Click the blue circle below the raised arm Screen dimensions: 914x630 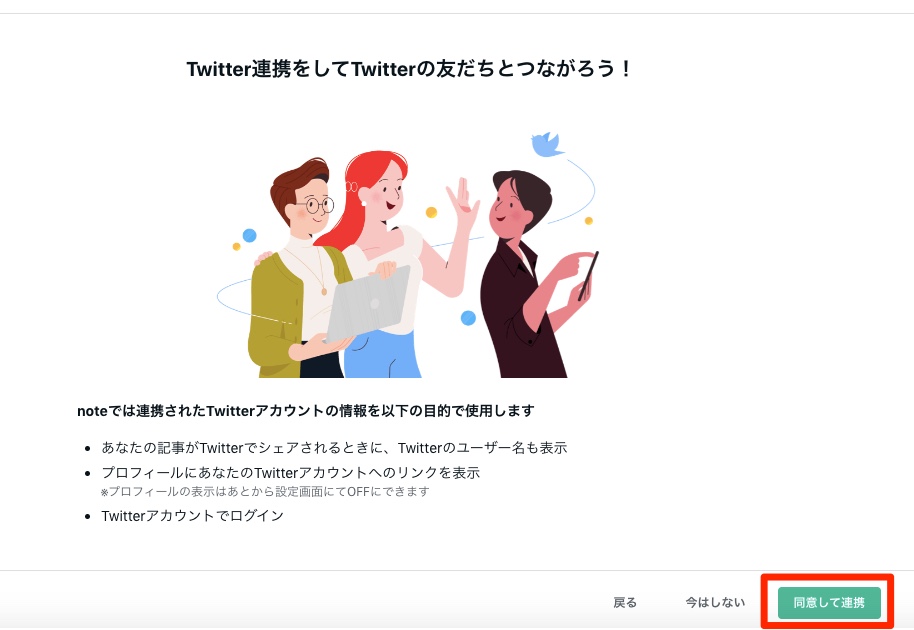click(x=468, y=318)
